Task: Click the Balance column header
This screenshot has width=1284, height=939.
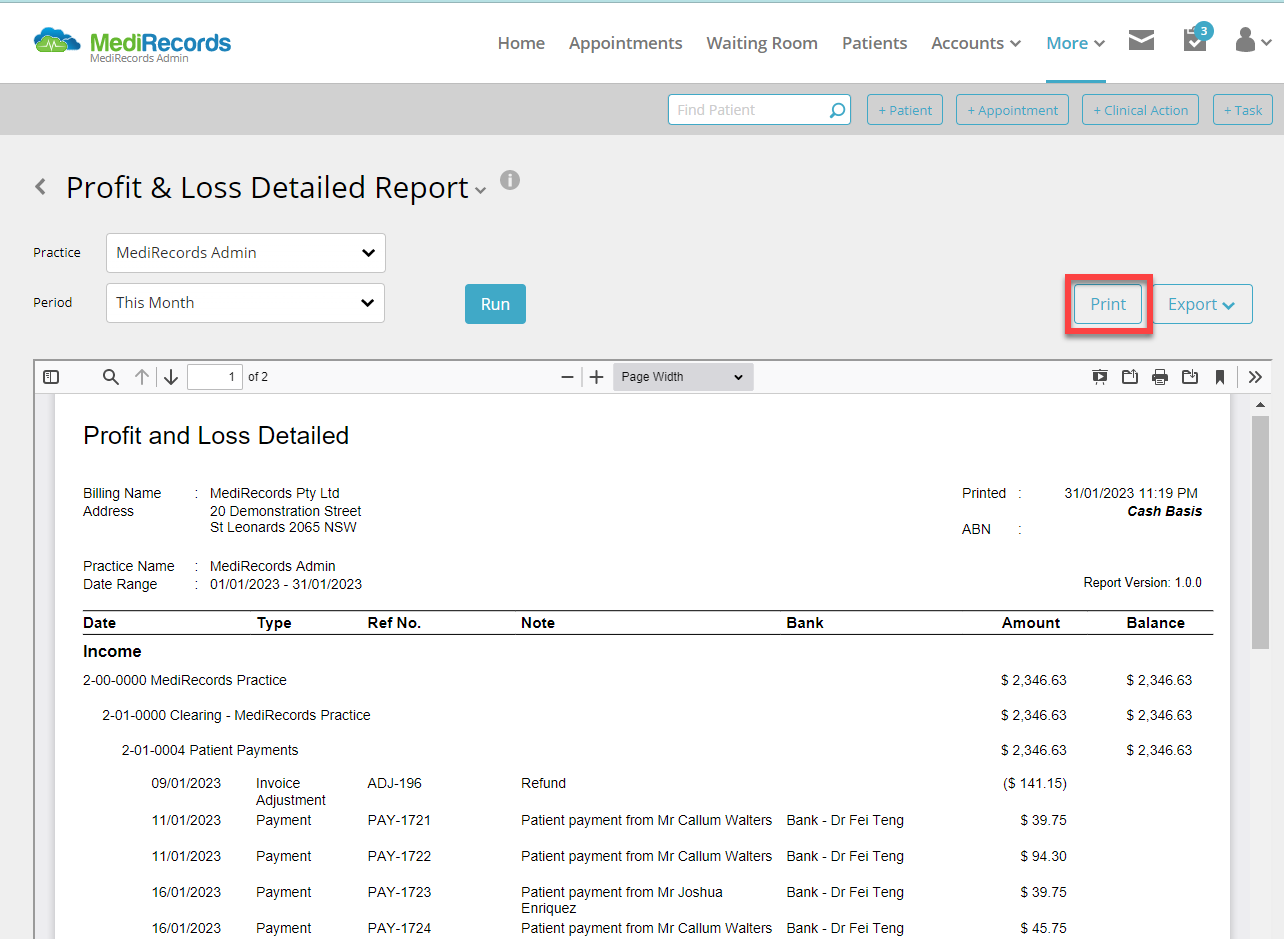Action: tap(1155, 622)
